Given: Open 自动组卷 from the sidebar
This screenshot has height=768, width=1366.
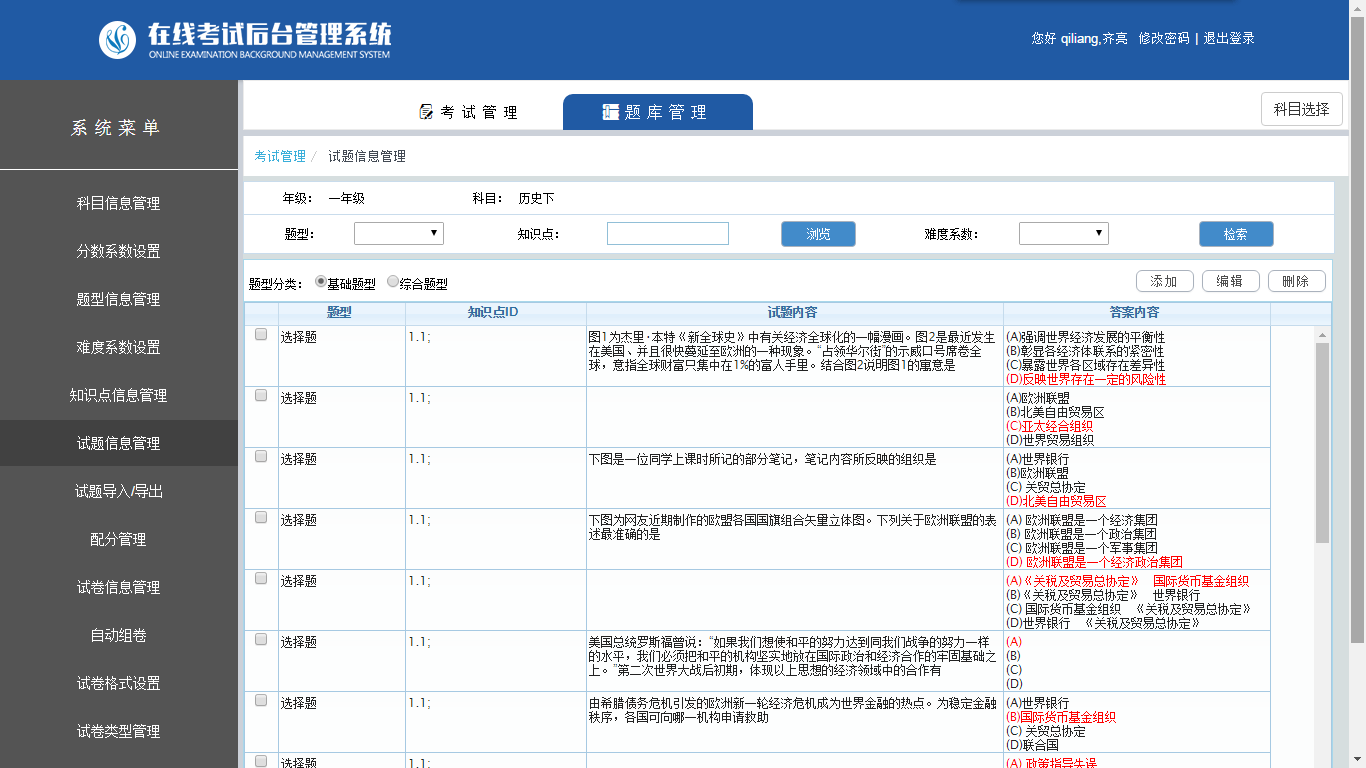Looking at the screenshot, I should [x=119, y=635].
